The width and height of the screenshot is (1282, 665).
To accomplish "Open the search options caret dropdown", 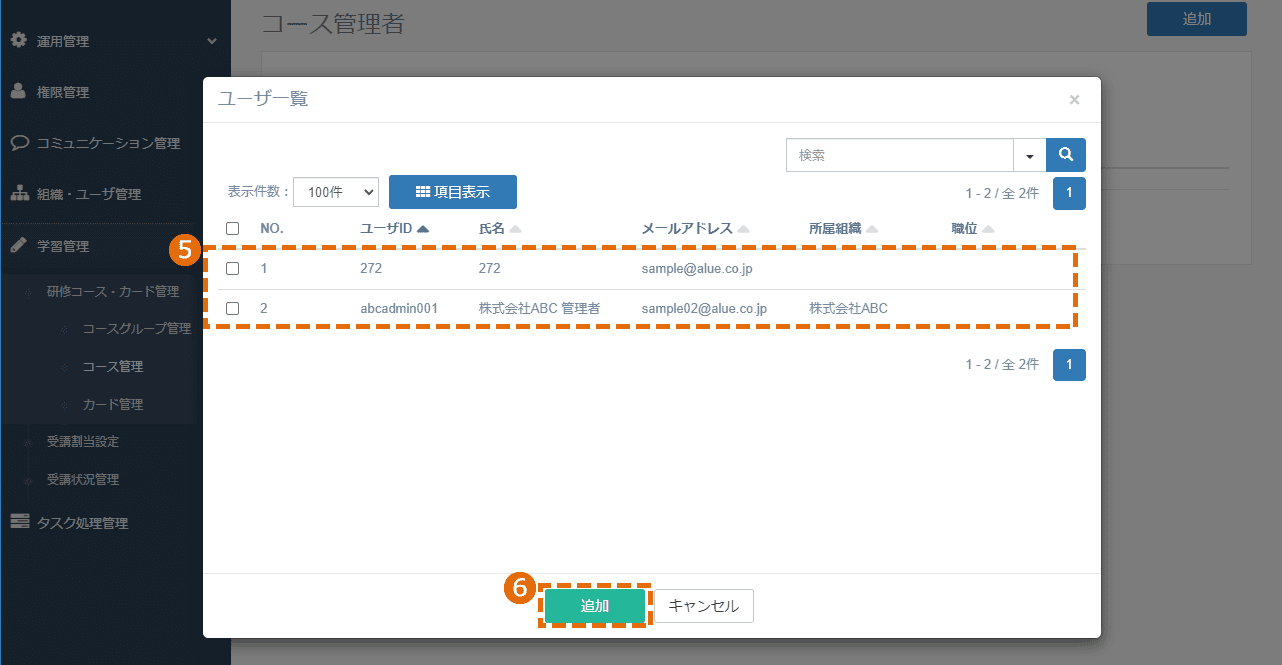I will pos(1030,155).
